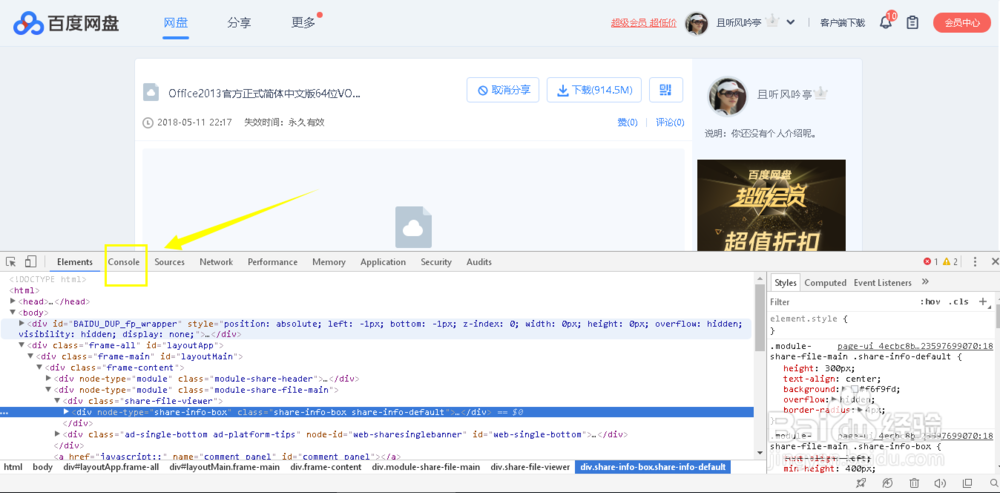This screenshot has height=493, width=1000.
Task: Click the 下载(914.5M) download button
Action: (594, 90)
